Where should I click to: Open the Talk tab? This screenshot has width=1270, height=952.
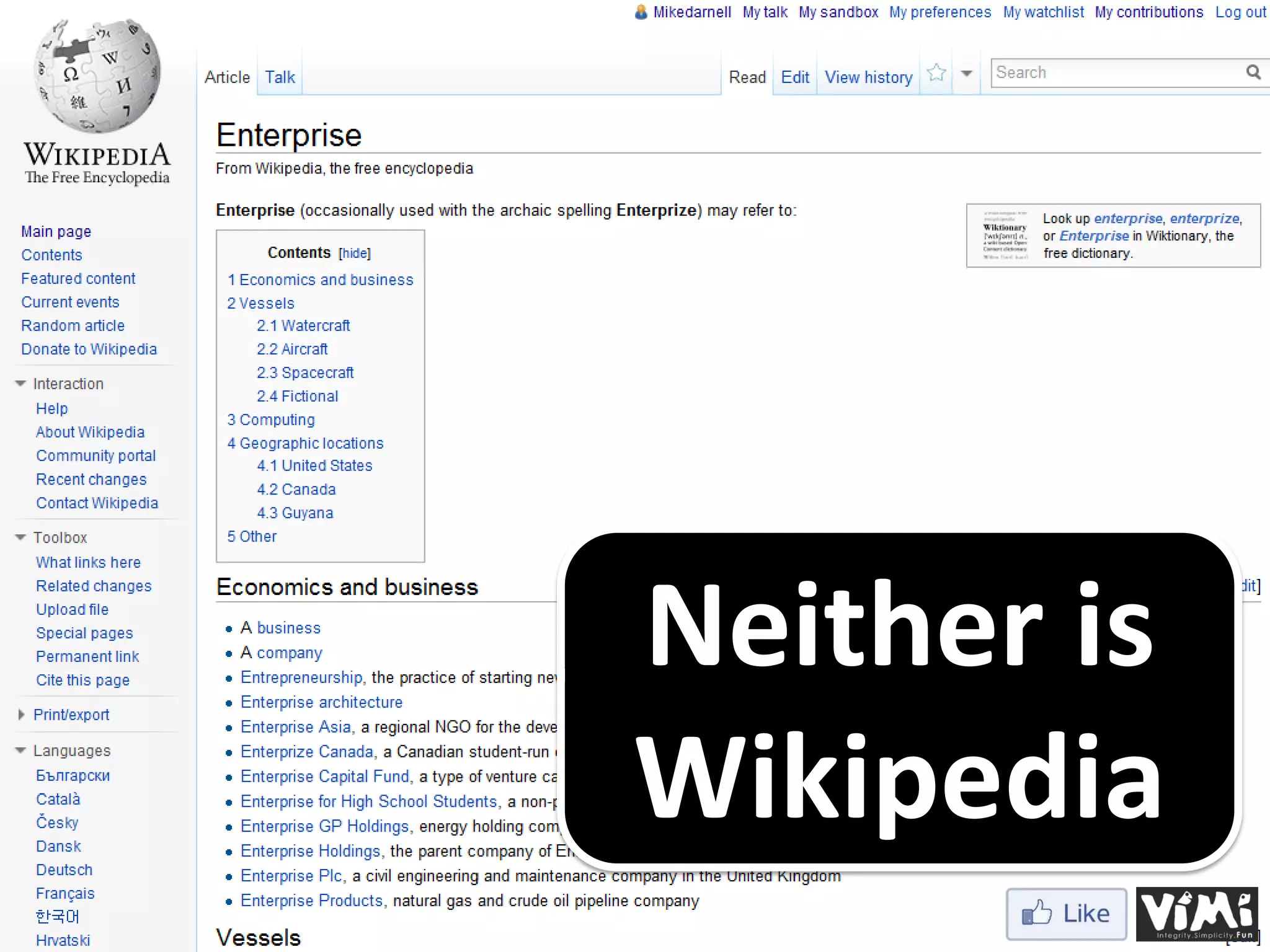pyautogui.click(x=280, y=77)
